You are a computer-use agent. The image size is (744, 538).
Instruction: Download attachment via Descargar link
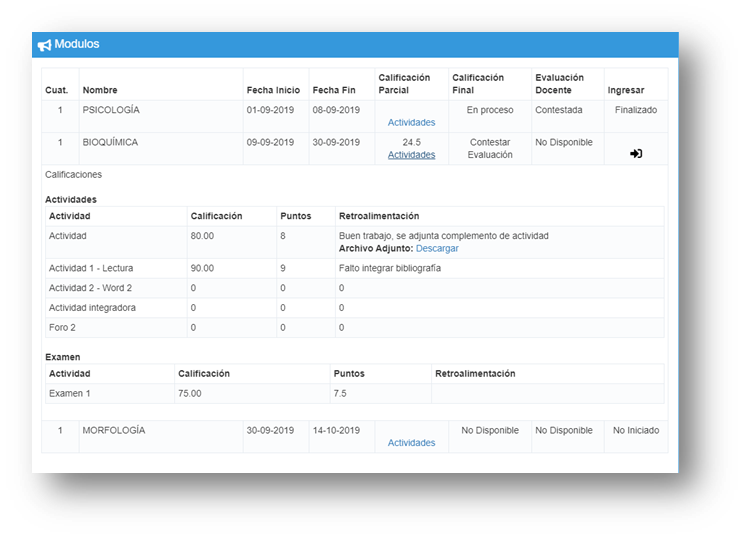(x=437, y=248)
